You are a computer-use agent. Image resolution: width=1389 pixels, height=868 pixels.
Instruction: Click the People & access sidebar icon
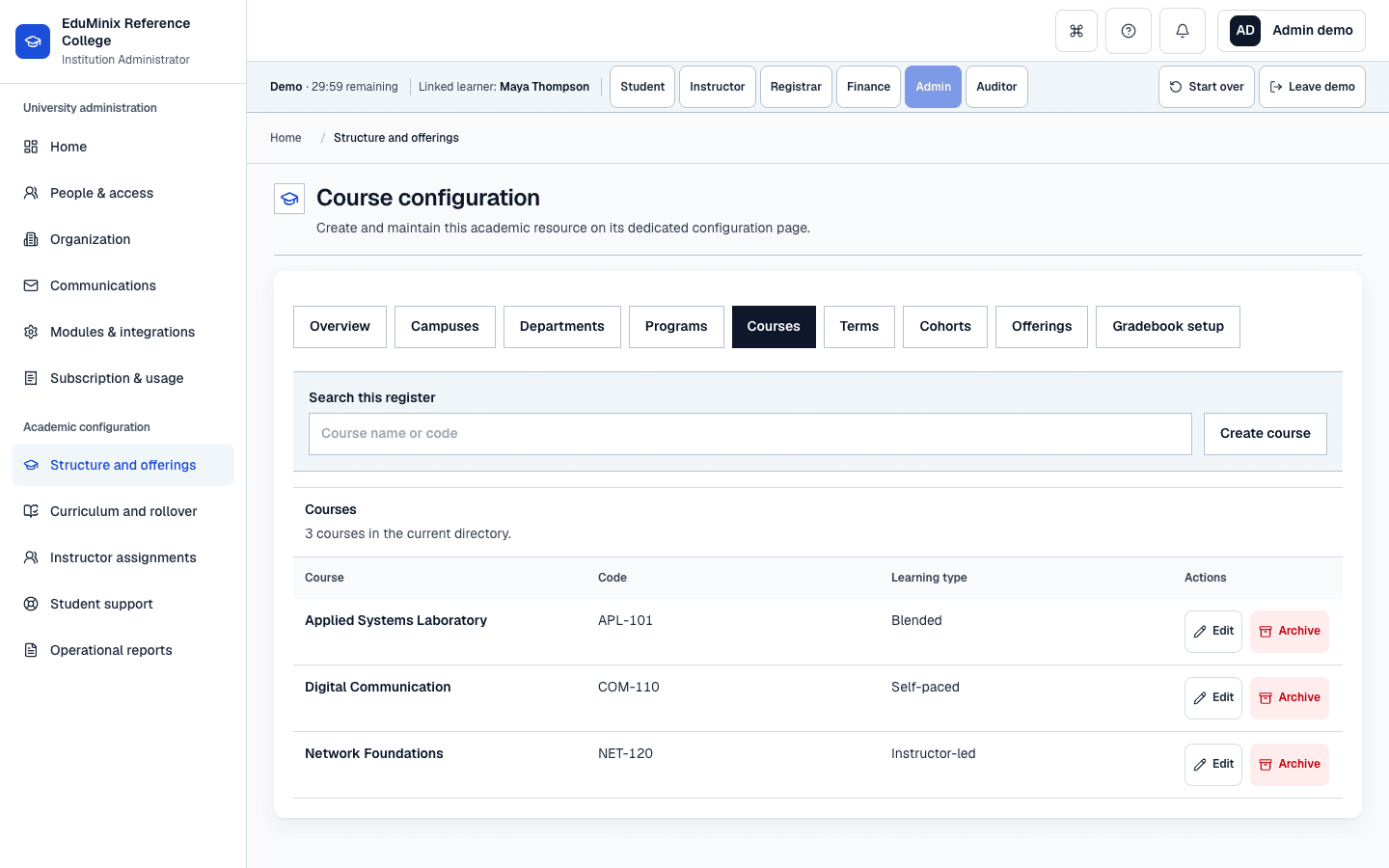click(x=31, y=193)
